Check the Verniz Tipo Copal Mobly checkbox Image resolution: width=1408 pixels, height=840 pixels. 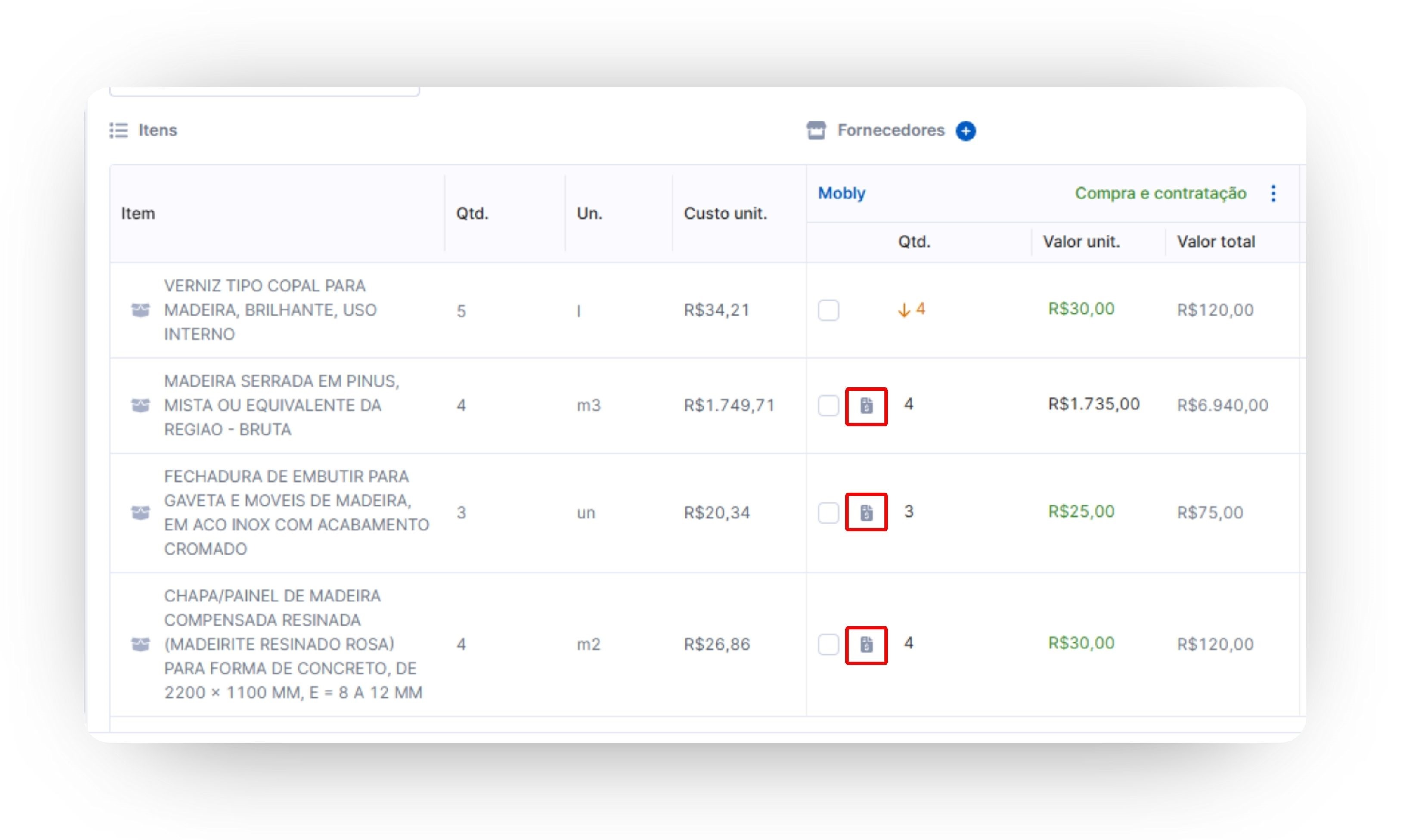828,310
